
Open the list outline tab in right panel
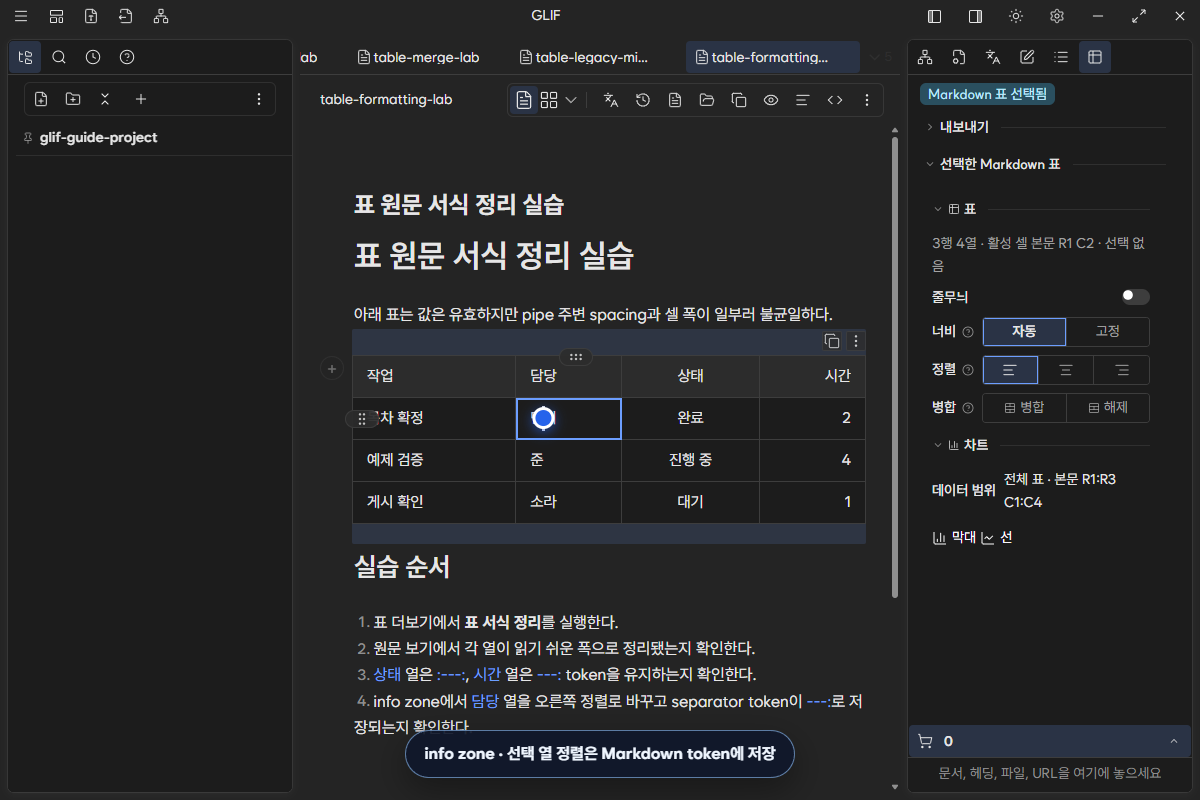point(1061,57)
